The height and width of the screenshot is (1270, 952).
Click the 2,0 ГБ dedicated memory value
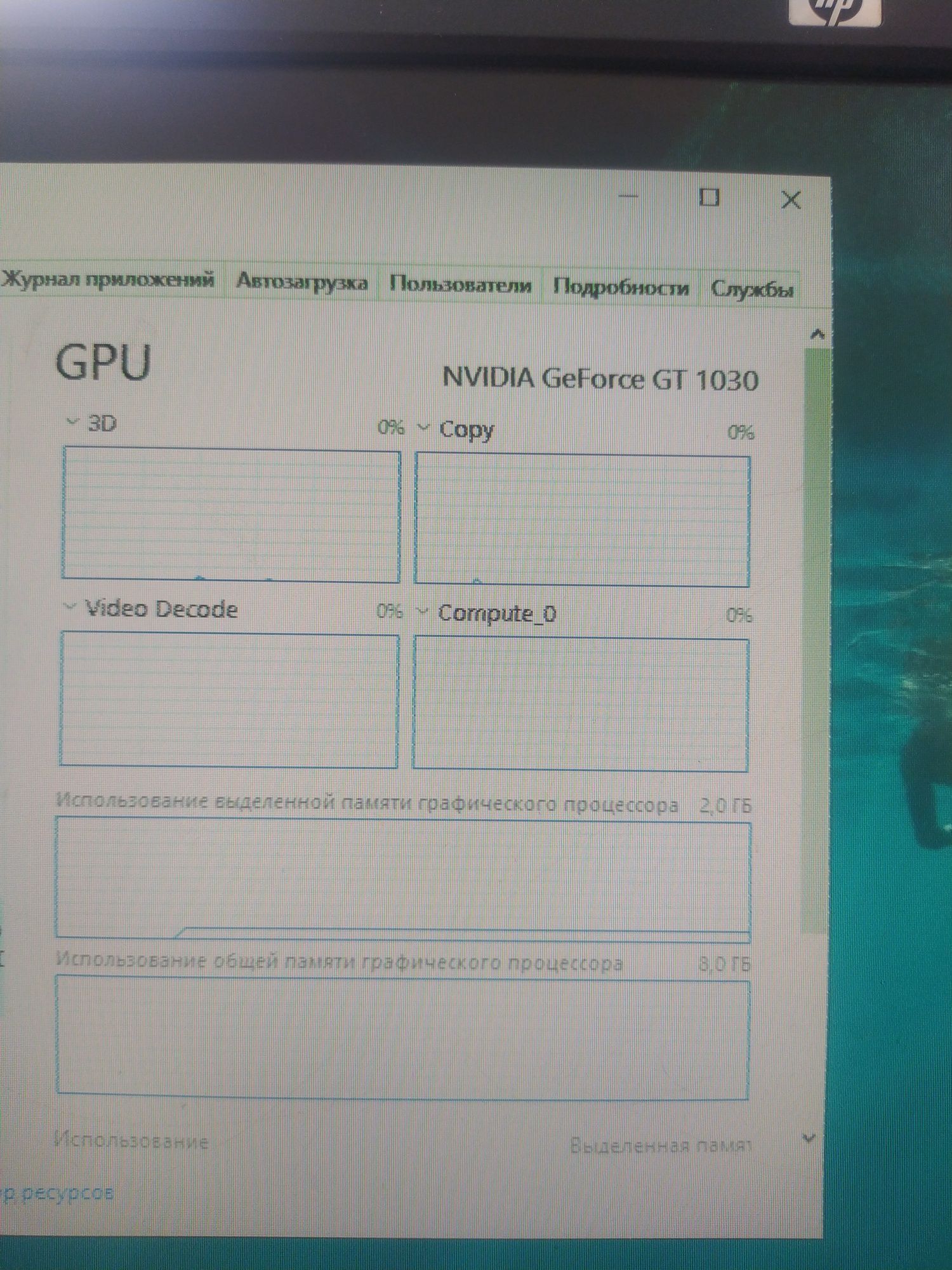[x=725, y=806]
